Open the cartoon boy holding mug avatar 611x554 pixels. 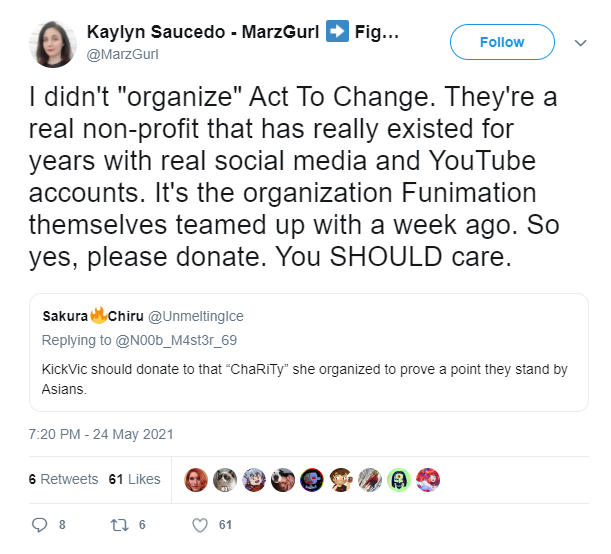pyautogui.click(x=341, y=480)
